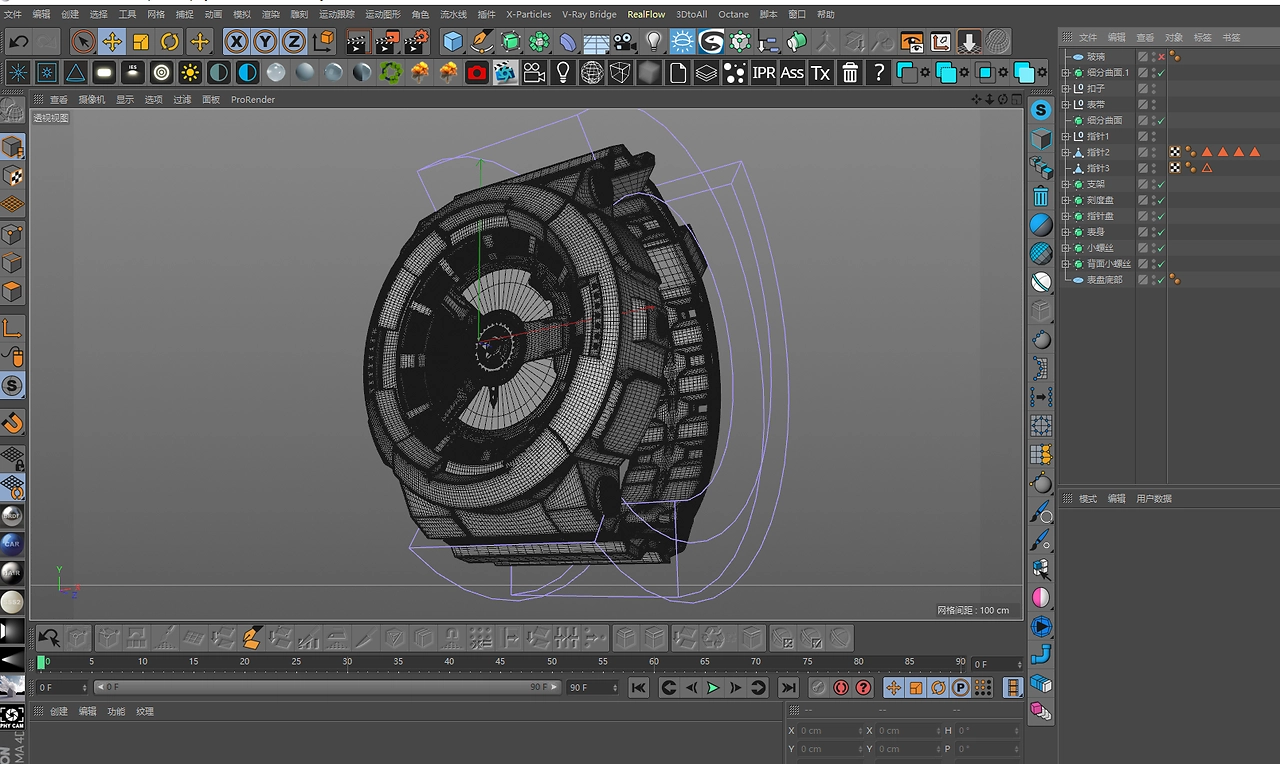Expand the 表身 object node
Screen dimensions: 1280x764
pos(1065,232)
